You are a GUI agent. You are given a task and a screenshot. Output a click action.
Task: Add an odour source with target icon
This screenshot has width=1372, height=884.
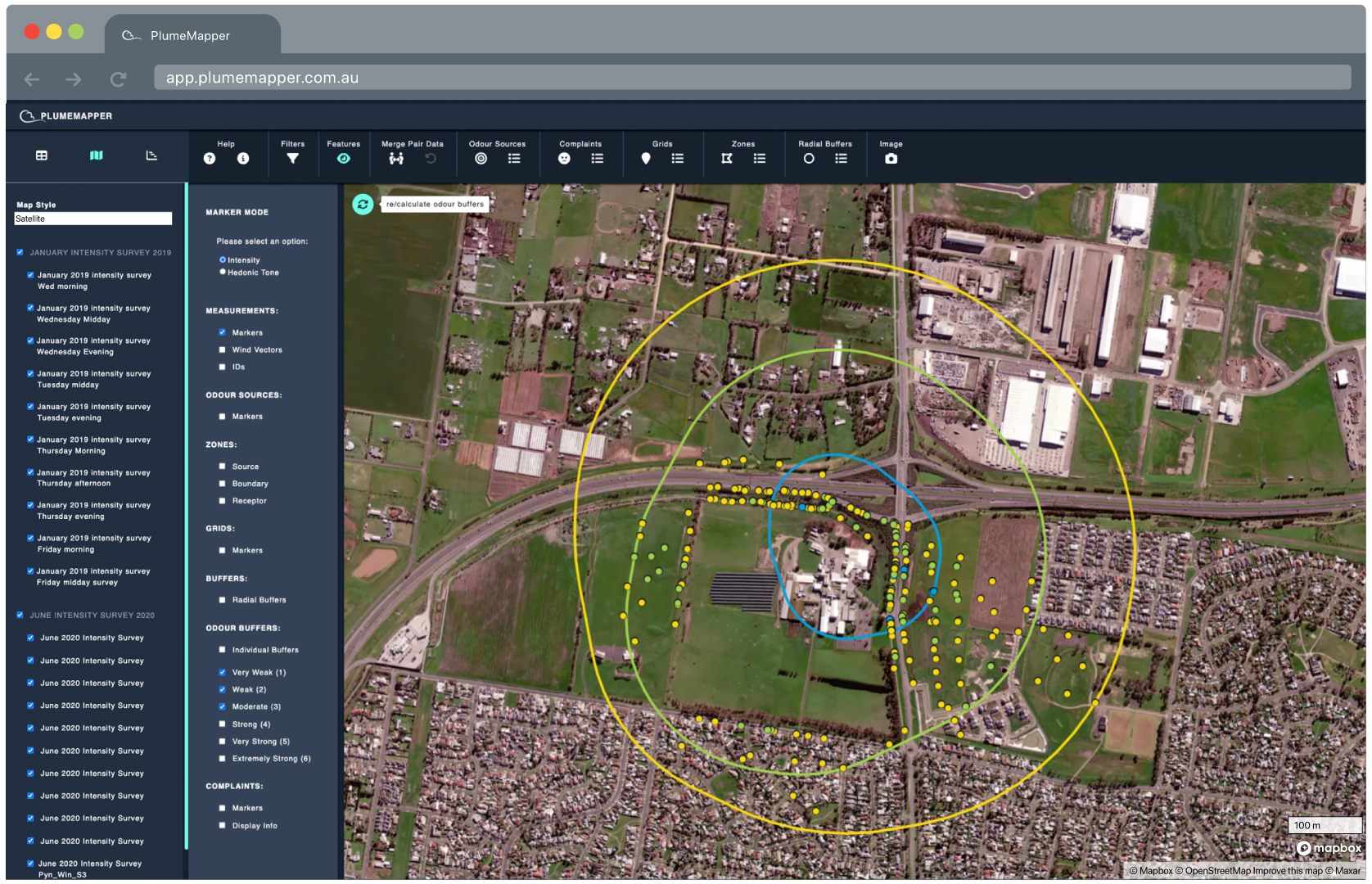point(481,159)
